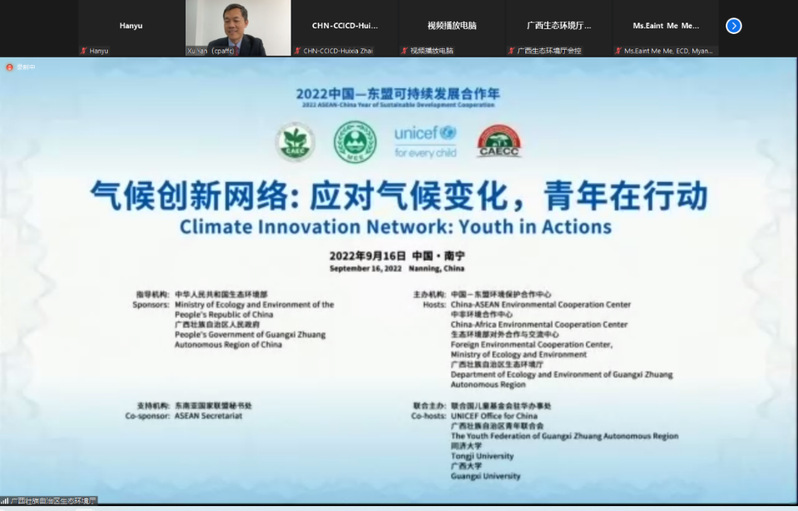Click CHN-CCICD-Huixia Zhai's muted microphone icon
Image resolution: width=798 pixels, height=511 pixels.
click(x=297, y=50)
